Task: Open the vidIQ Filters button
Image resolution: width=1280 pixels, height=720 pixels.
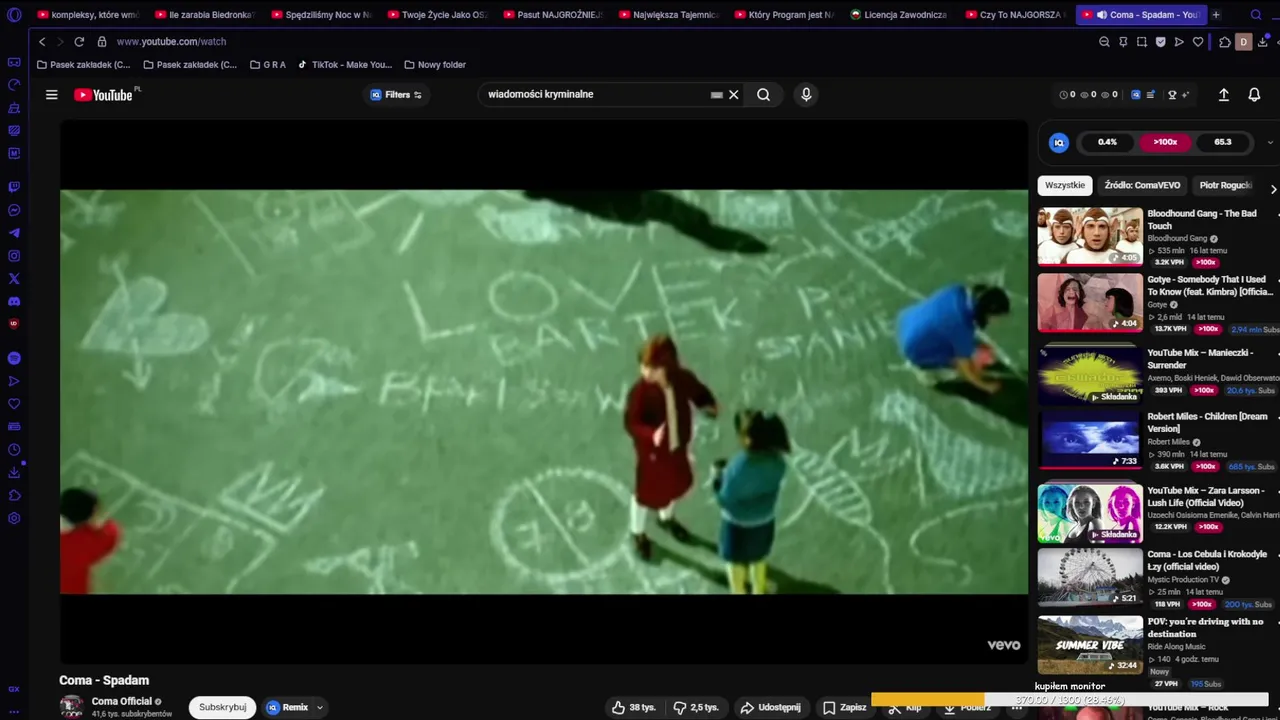Action: click(396, 95)
